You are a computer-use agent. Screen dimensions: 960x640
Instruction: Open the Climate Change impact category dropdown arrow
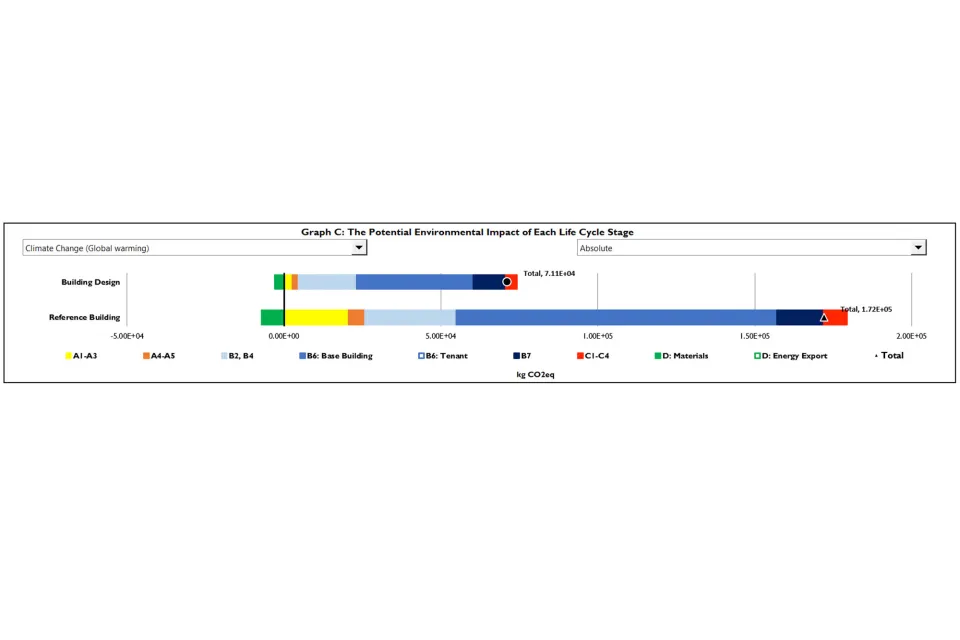pos(359,248)
